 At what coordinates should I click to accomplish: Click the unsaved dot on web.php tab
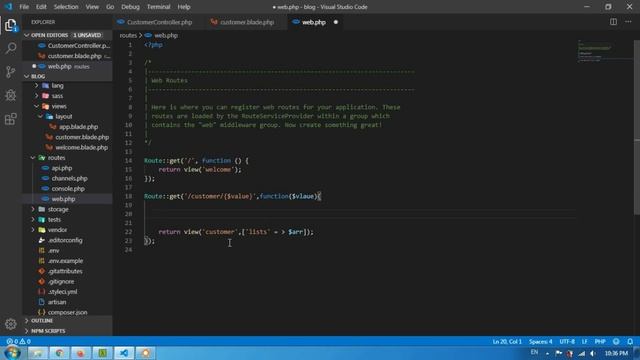coord(336,22)
